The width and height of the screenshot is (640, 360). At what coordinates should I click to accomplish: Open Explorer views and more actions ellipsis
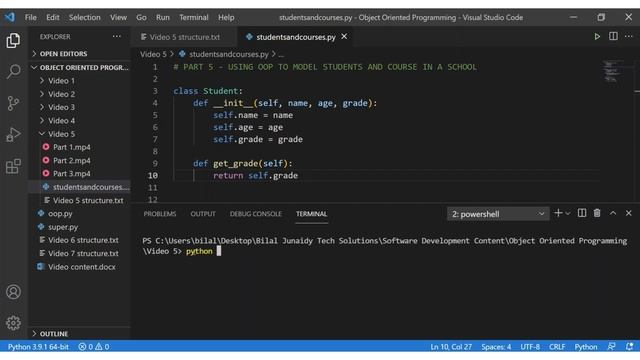tap(117, 36)
